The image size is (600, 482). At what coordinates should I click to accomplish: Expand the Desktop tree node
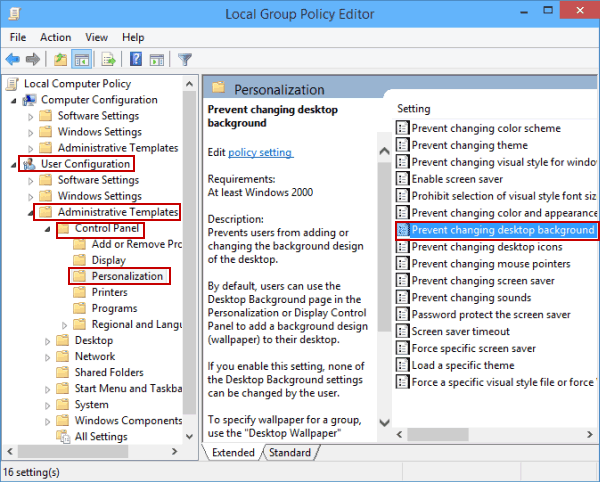pyautogui.click(x=47, y=342)
